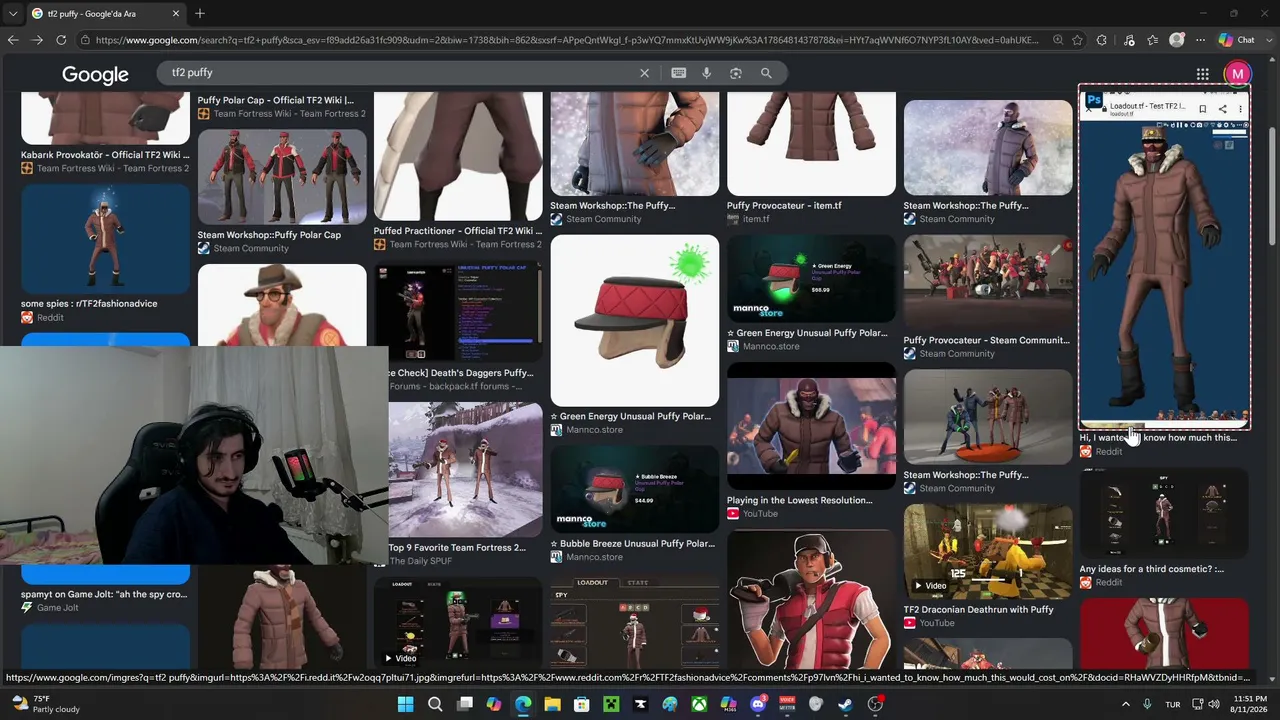Open the highlighted Loadout.tf spy image

[1164, 258]
